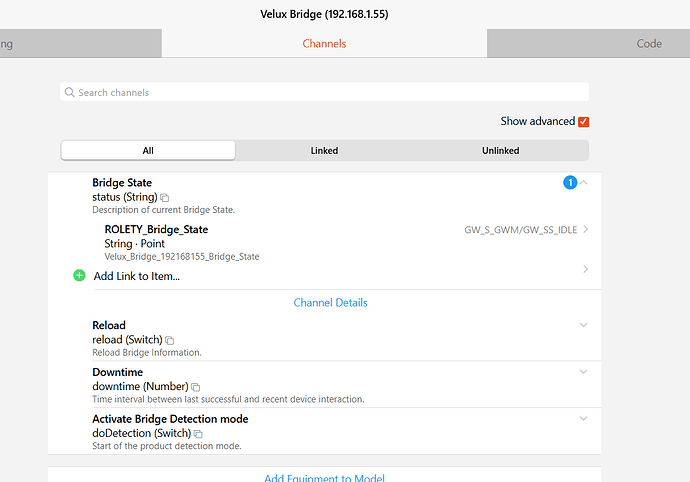This screenshot has width=690, height=482.
Task: Expand the Reload channel
Action: pyautogui.click(x=584, y=325)
